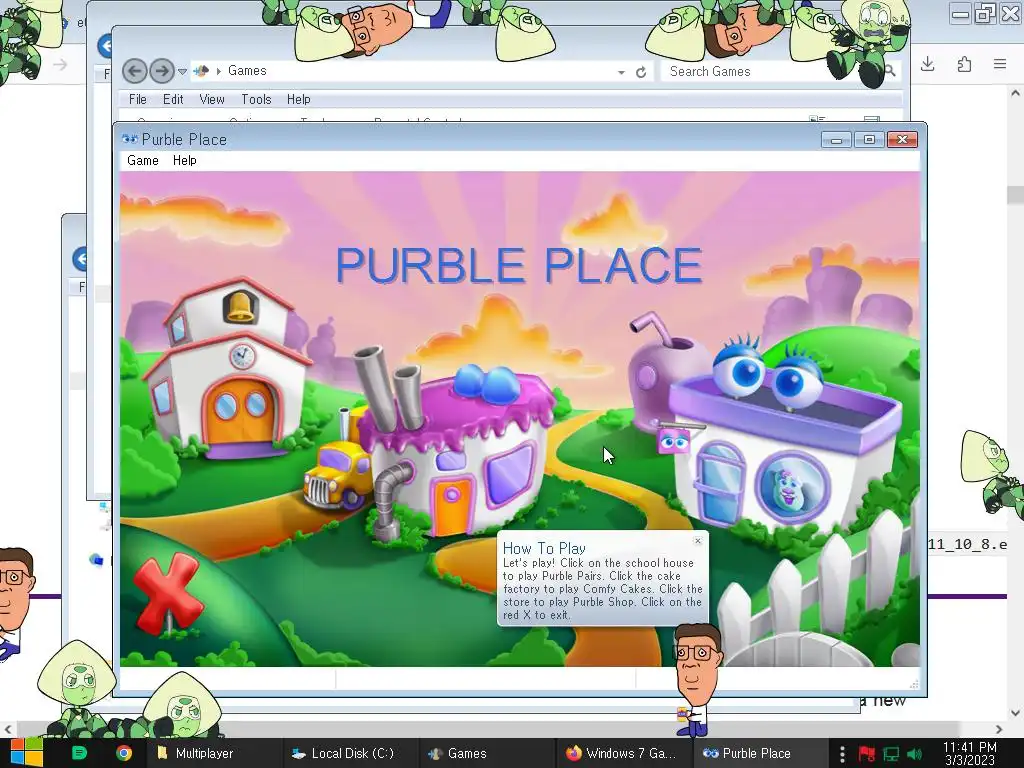This screenshot has height=768, width=1024.
Task: Click browser vertical scrollbar up arrow
Action: (x=1015, y=93)
